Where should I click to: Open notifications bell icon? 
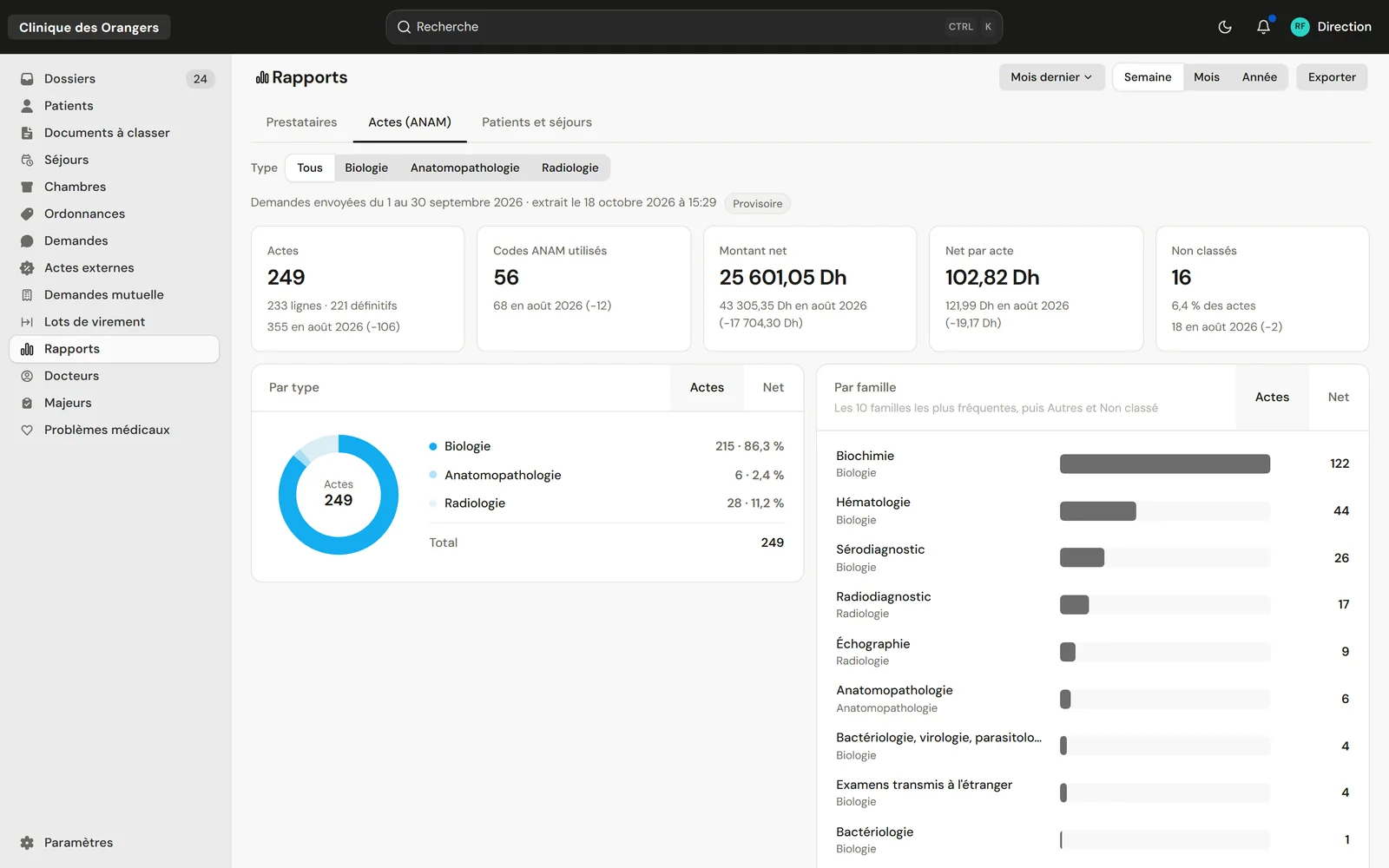(x=1263, y=27)
